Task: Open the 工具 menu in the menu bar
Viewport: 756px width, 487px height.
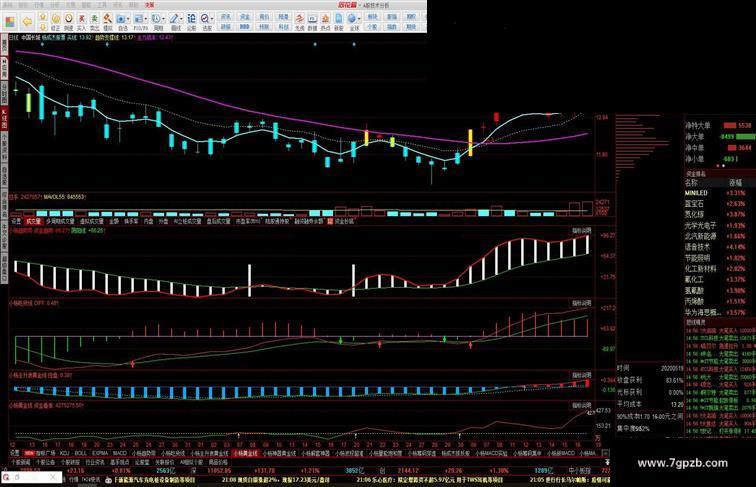Action: [102, 5]
